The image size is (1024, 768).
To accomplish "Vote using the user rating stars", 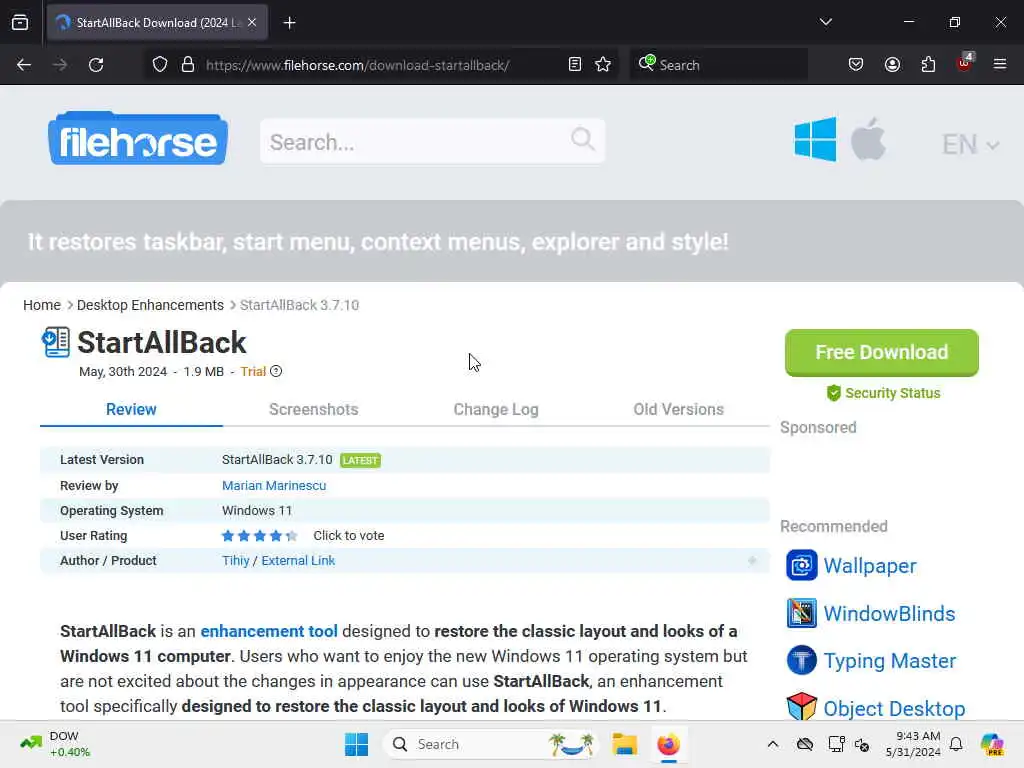I will point(259,536).
